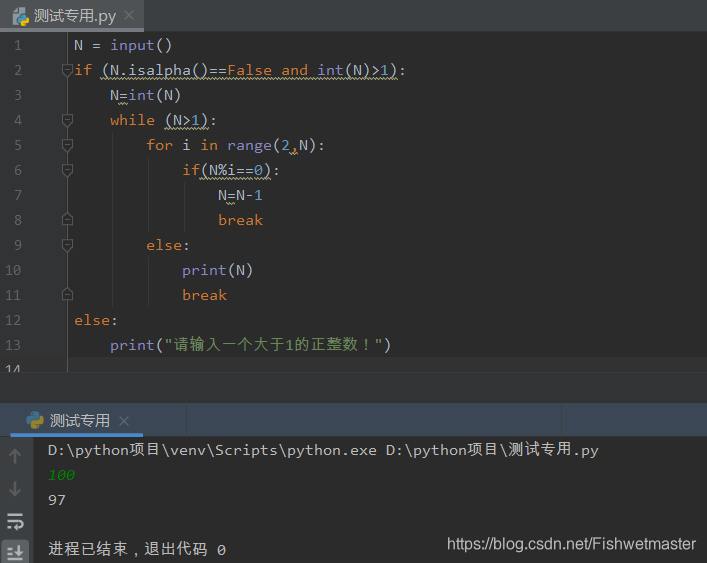Select the 测试专用 run tab
The height and width of the screenshot is (563, 707).
coord(79,421)
